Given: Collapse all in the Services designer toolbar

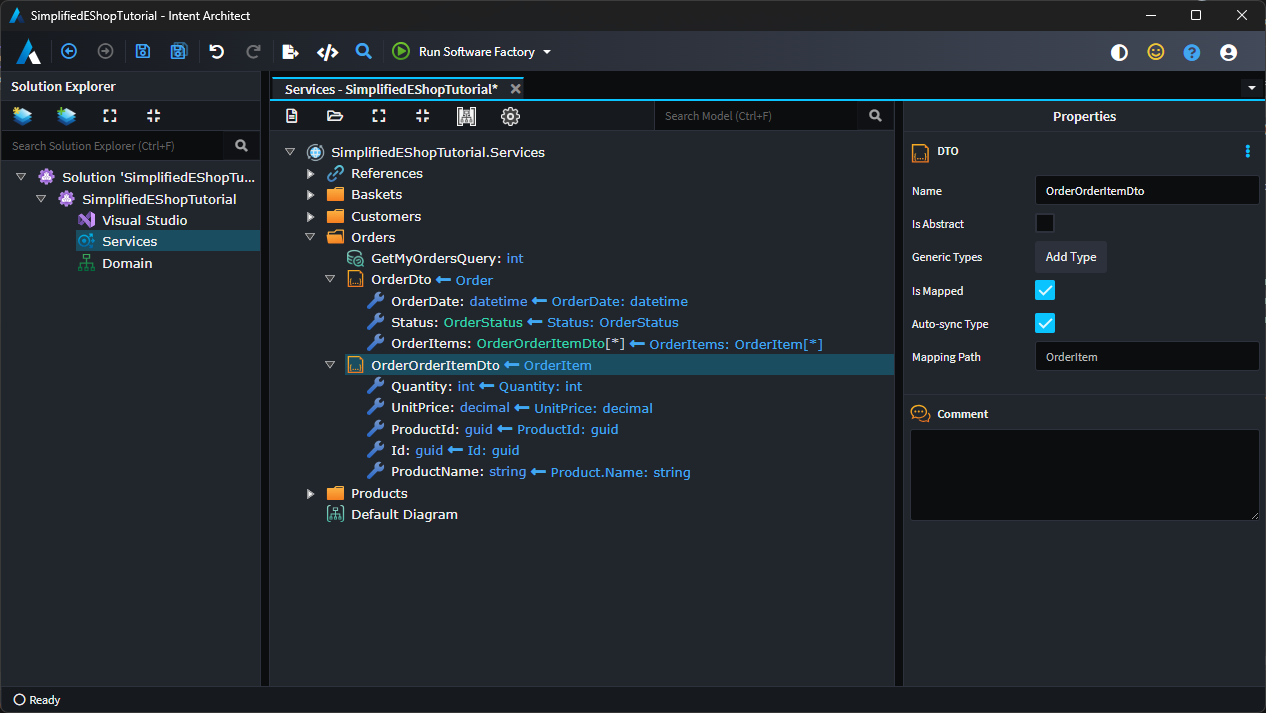Looking at the screenshot, I should (422, 116).
